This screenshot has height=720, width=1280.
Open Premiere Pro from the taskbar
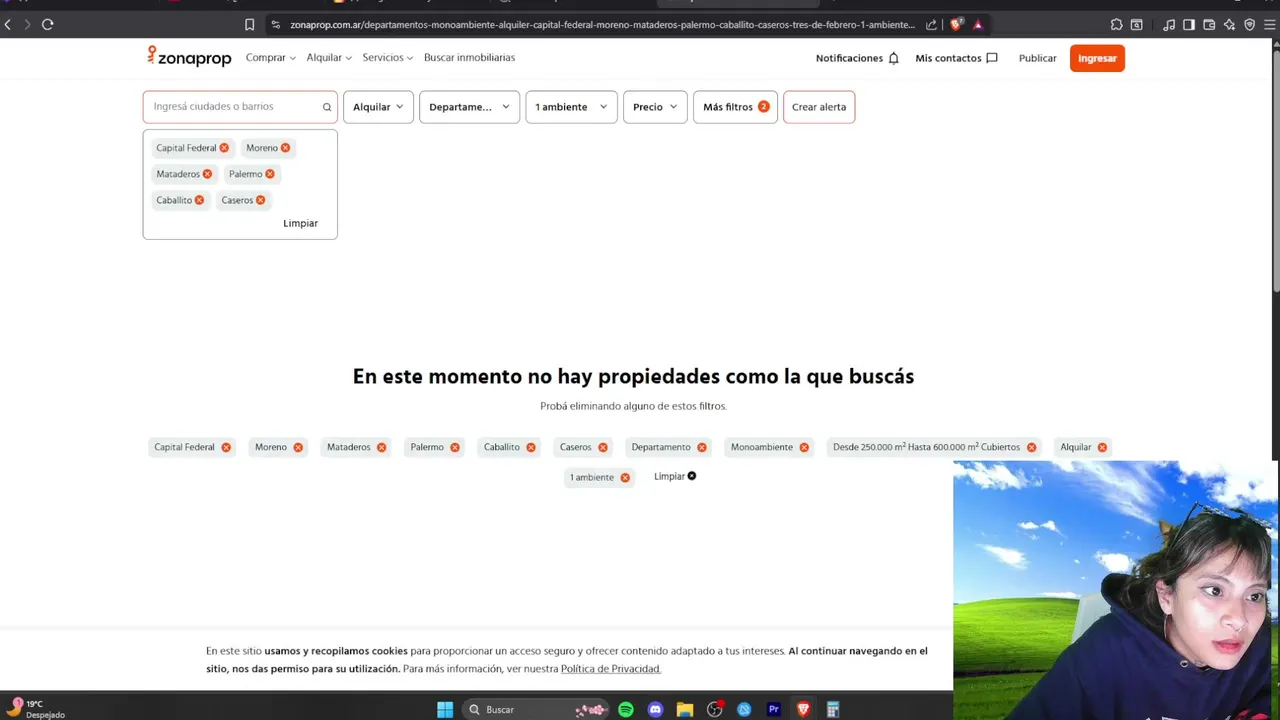tap(773, 709)
